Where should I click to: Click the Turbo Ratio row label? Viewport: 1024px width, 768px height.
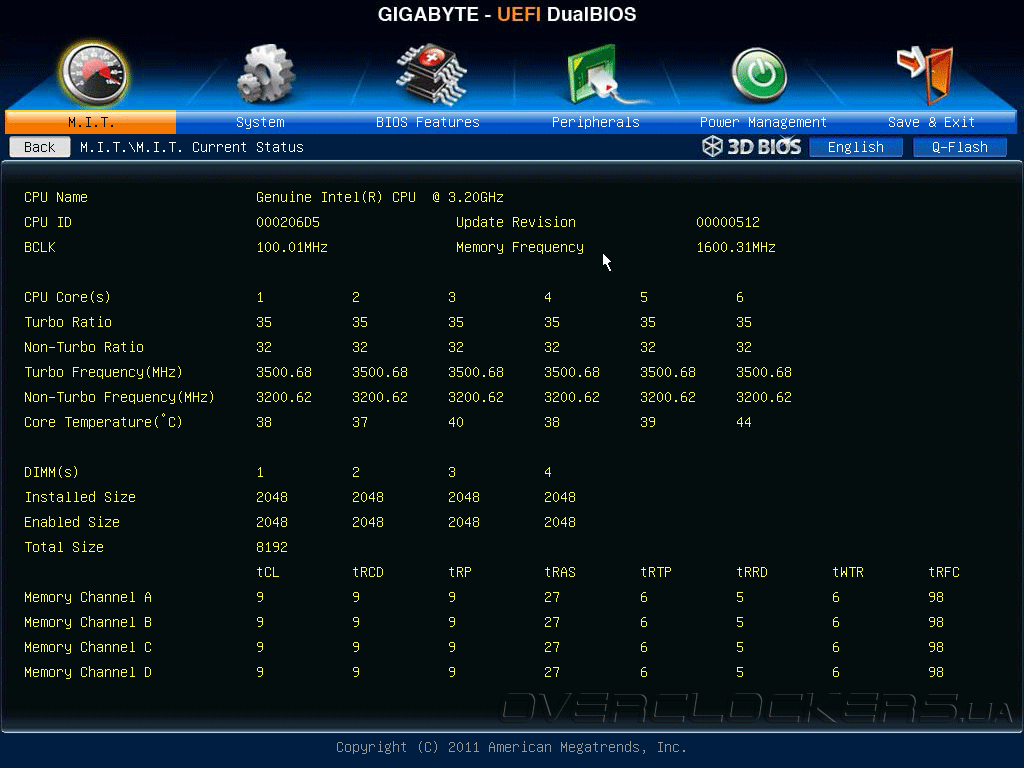point(68,322)
